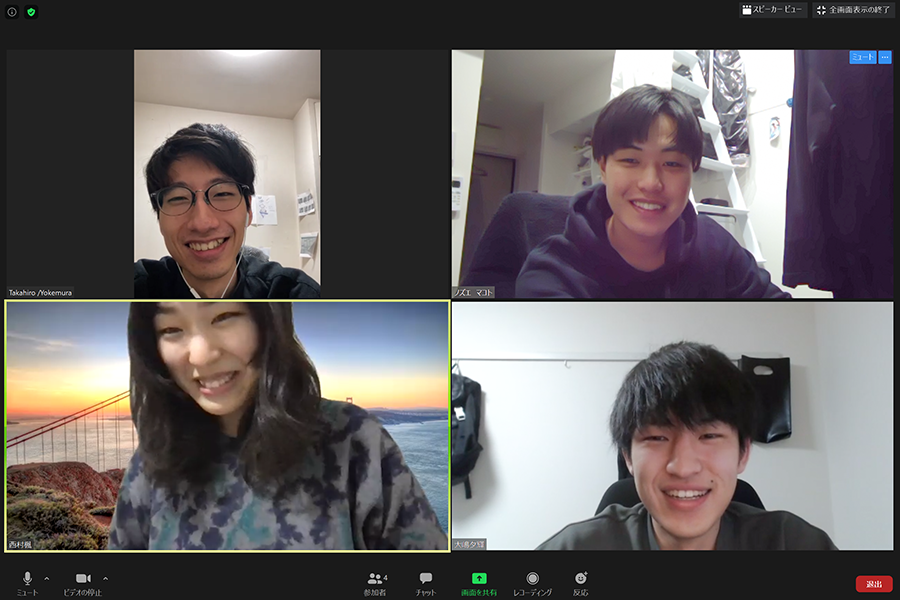Click the Takahiro /Yokemura name label
This screenshot has width=900, height=600.
pyautogui.click(x=40, y=293)
